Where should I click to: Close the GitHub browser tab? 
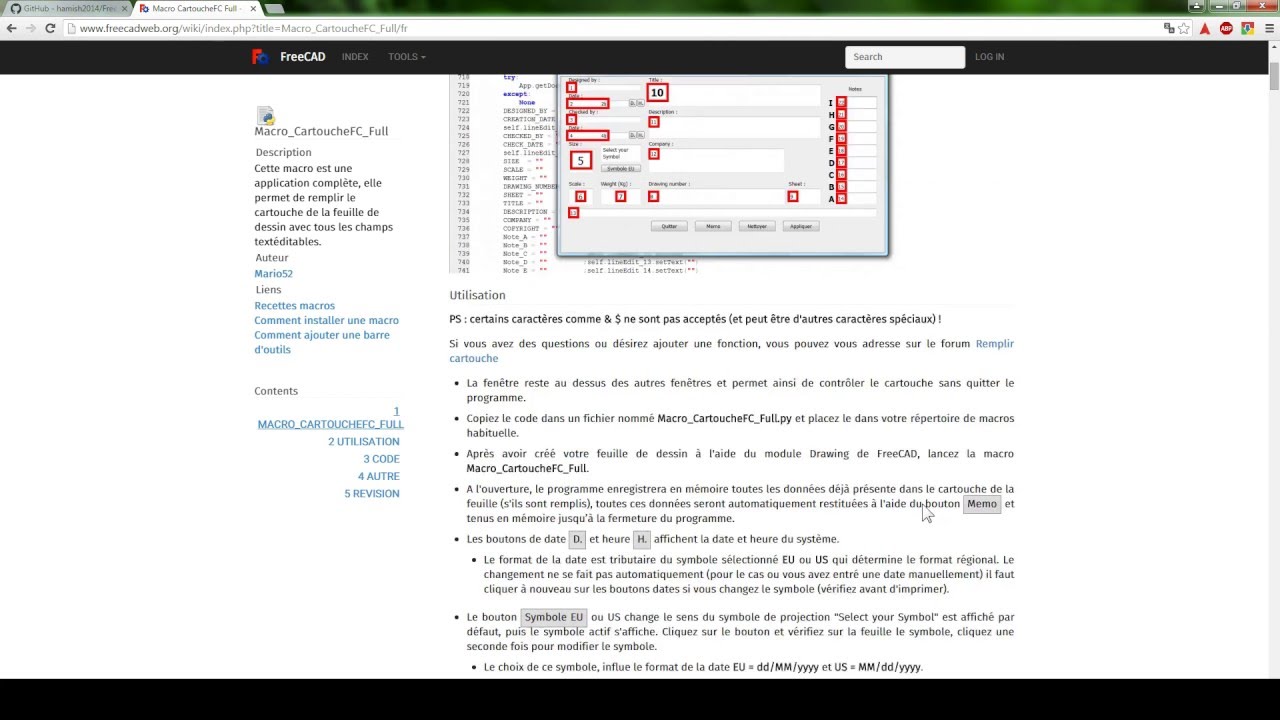[x=124, y=9]
